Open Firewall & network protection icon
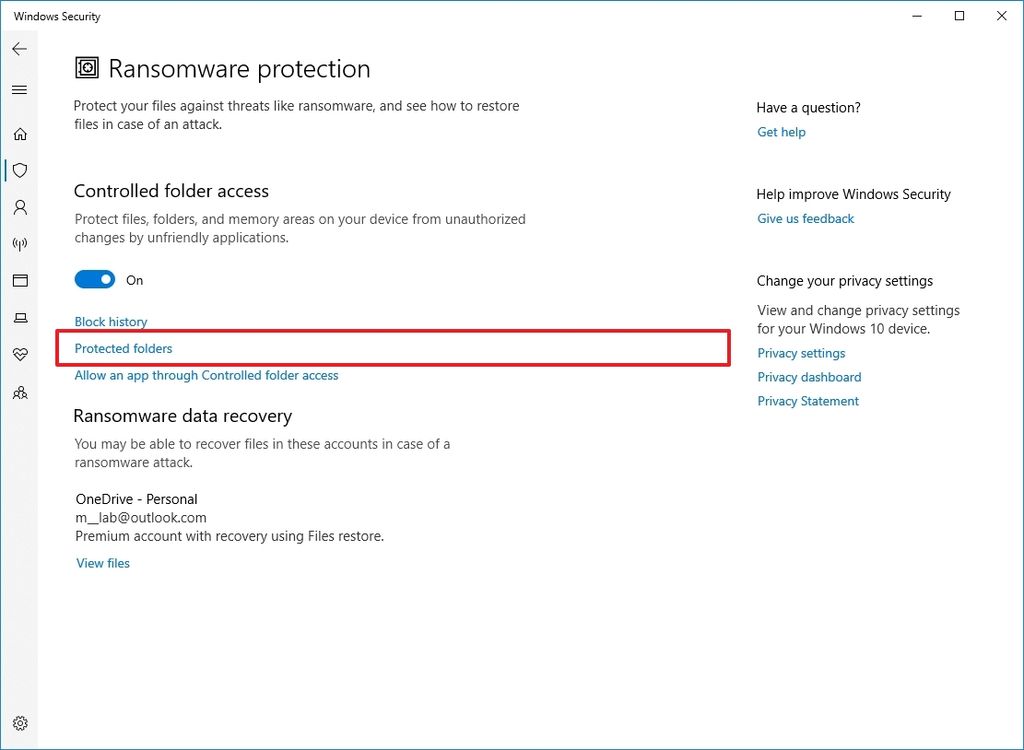This screenshot has height=750, width=1024. (x=20, y=243)
